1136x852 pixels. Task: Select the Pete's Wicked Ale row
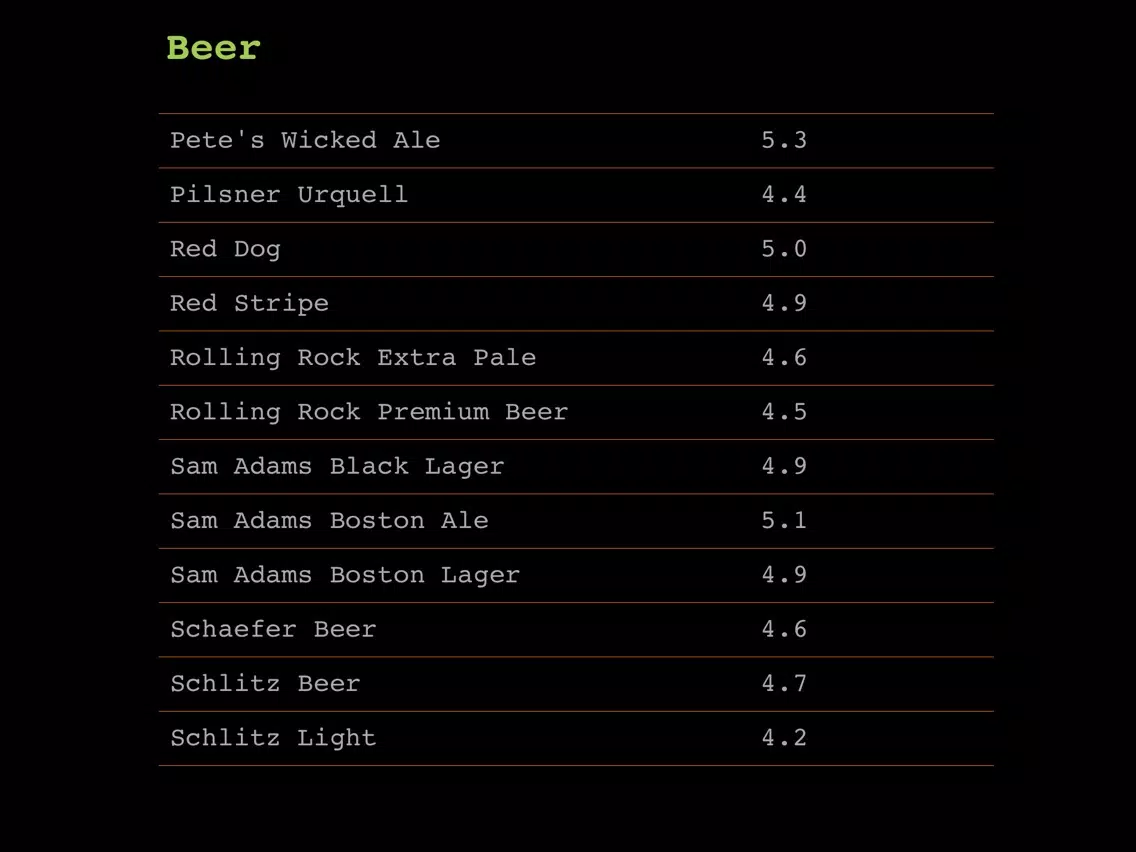(576, 141)
